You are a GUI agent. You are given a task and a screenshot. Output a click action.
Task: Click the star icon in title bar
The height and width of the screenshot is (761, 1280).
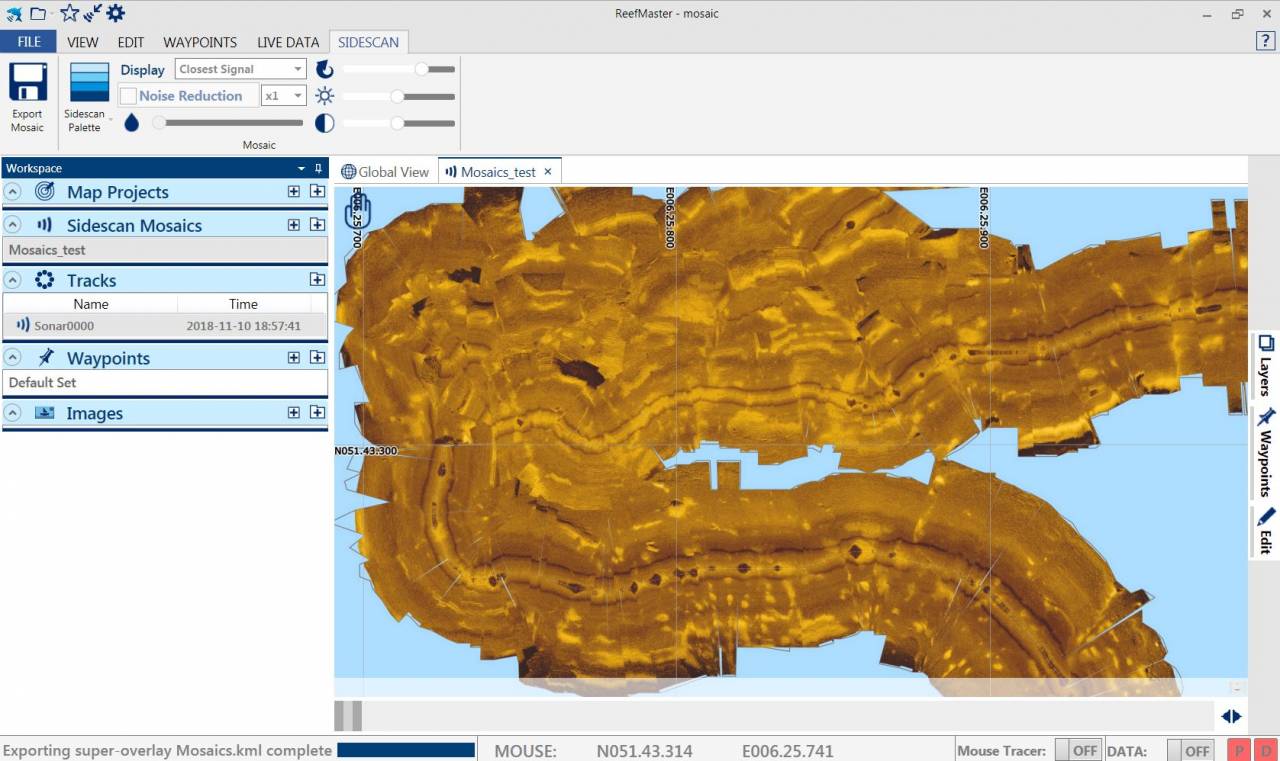pos(69,13)
